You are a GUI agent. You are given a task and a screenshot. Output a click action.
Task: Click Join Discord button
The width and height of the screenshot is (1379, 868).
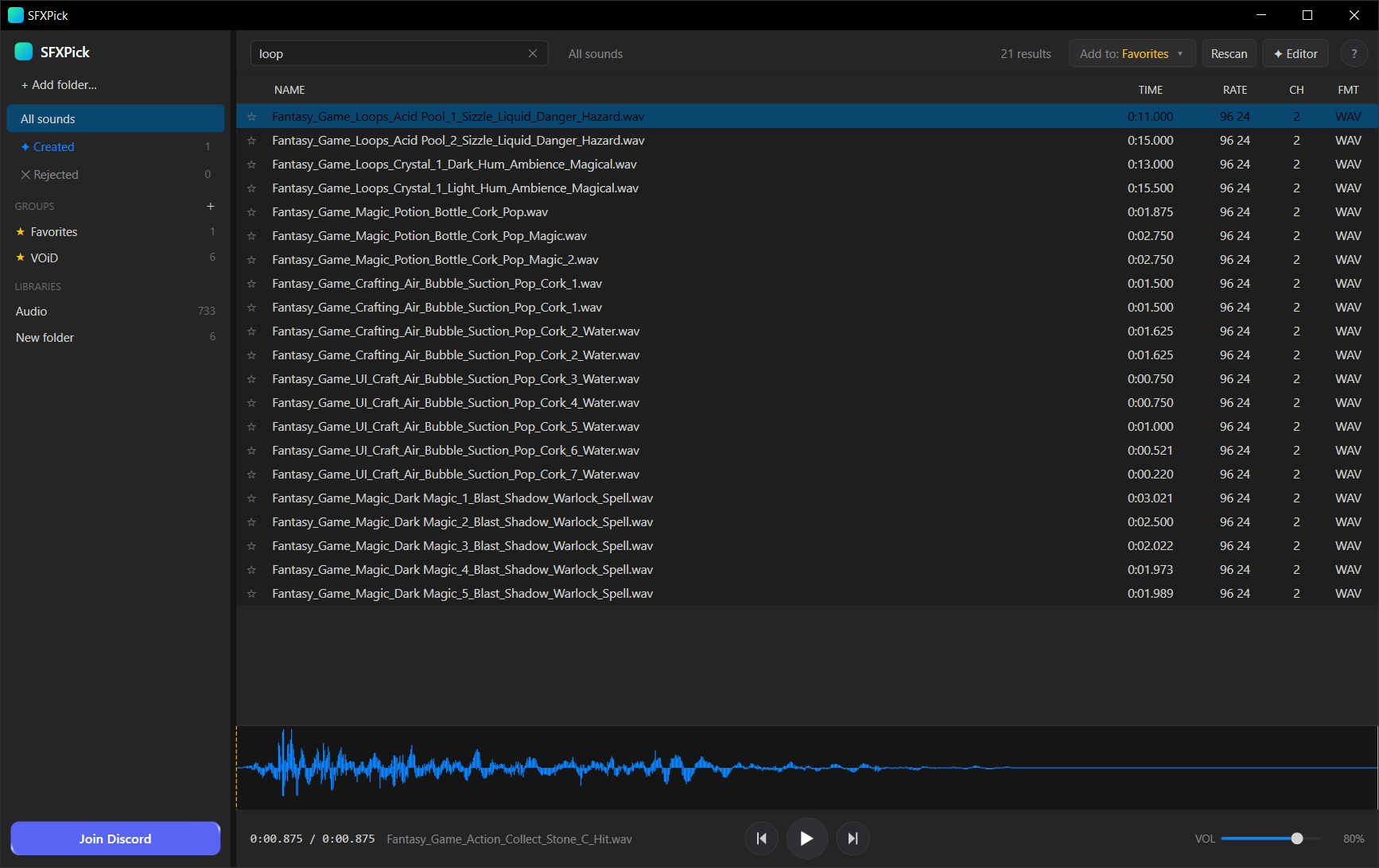pos(115,839)
